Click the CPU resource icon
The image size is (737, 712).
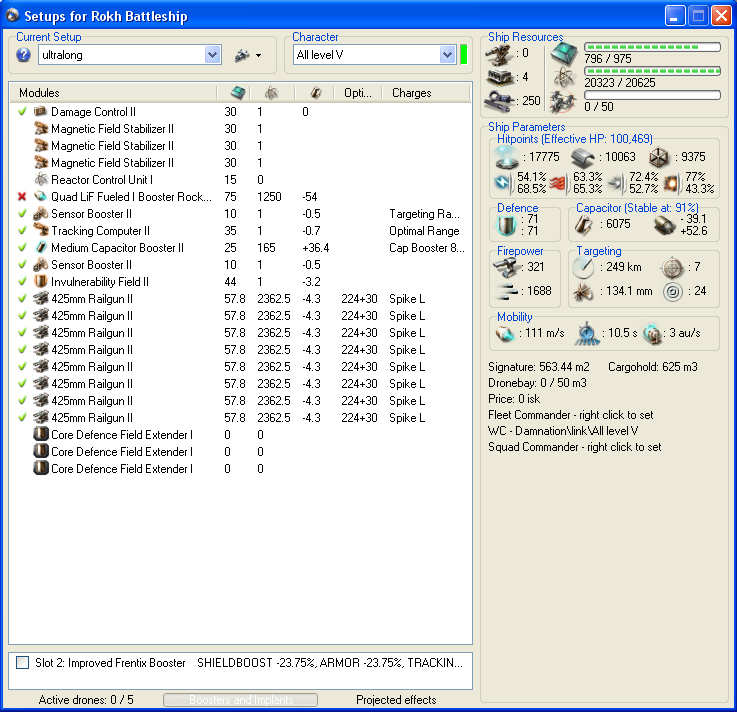tap(564, 53)
